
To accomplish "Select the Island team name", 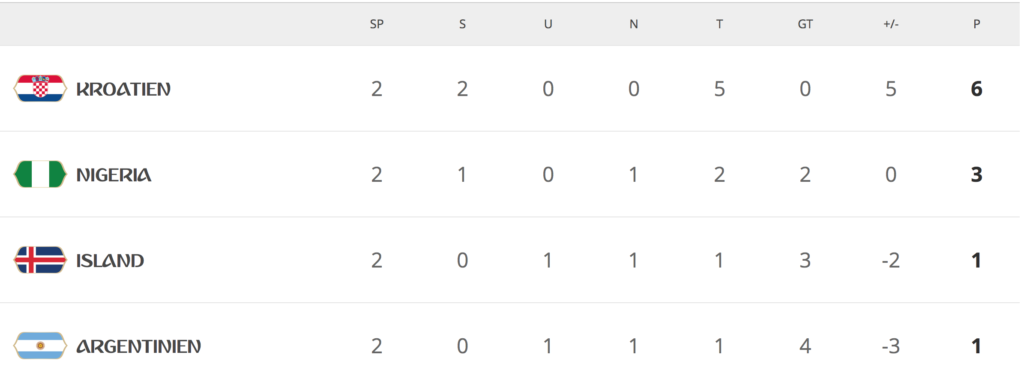I will coord(110,261).
